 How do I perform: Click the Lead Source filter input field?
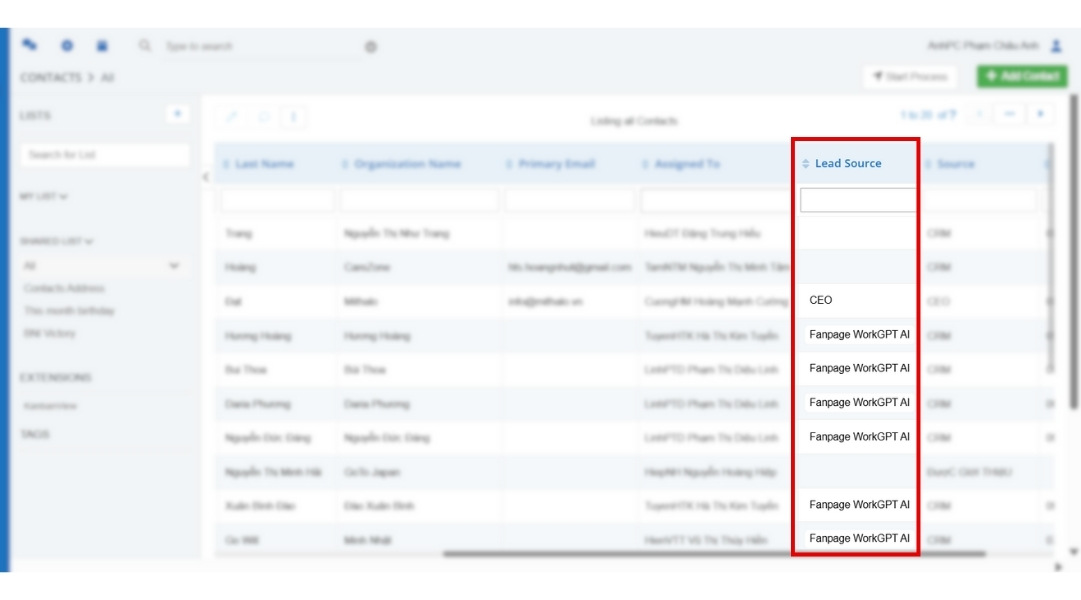pos(857,200)
